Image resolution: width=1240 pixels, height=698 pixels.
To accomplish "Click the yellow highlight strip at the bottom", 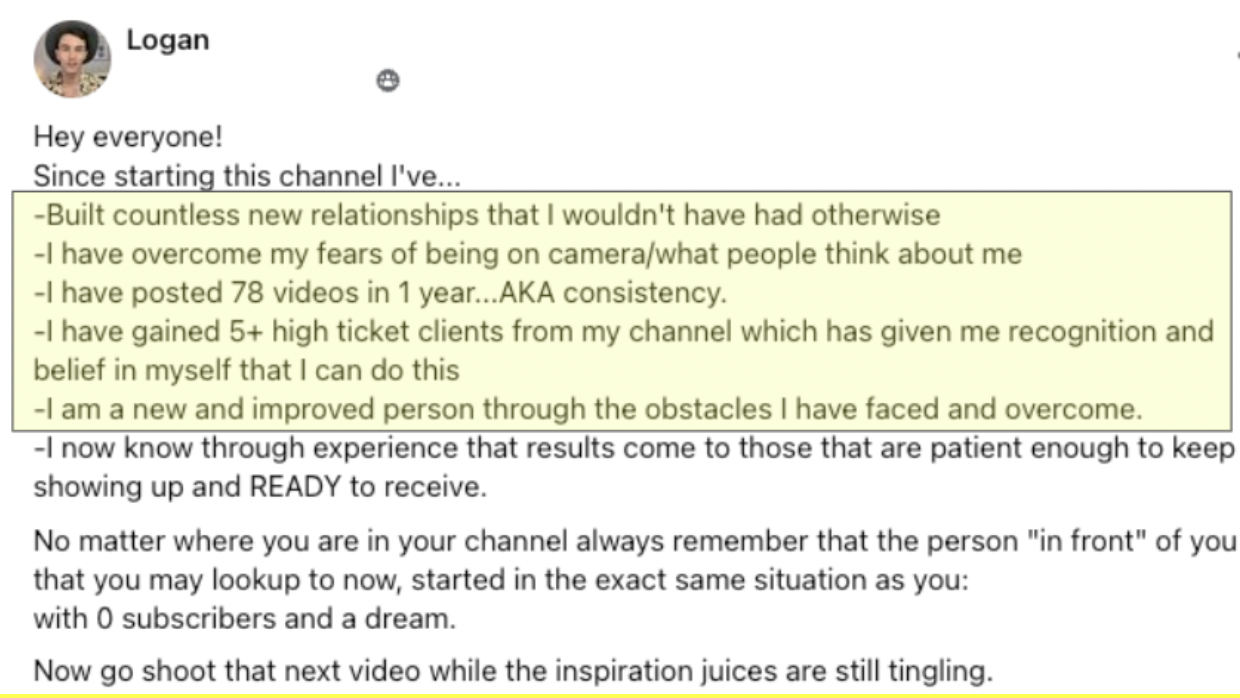I will (620, 694).
